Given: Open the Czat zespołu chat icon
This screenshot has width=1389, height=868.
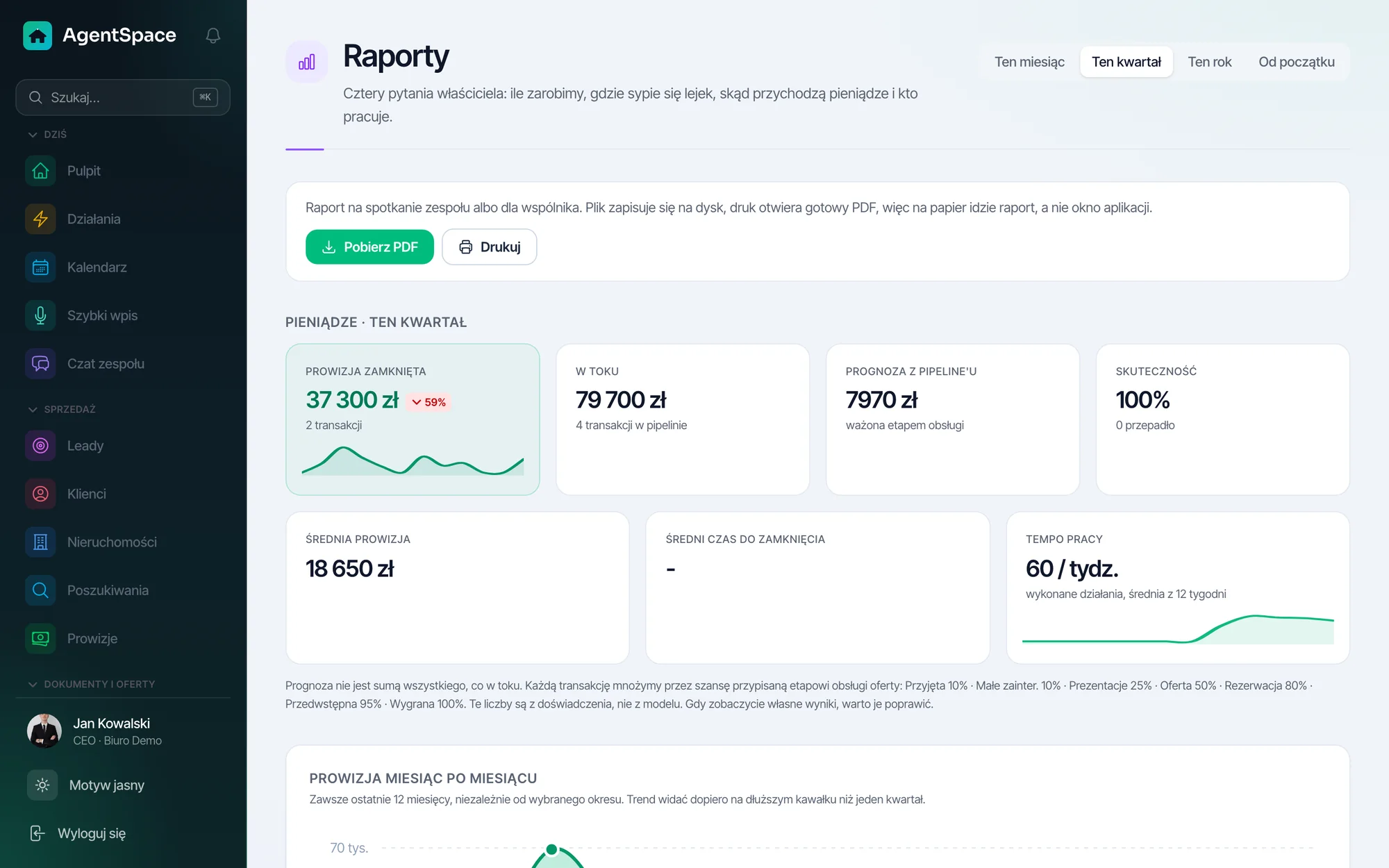Looking at the screenshot, I should 40,364.
